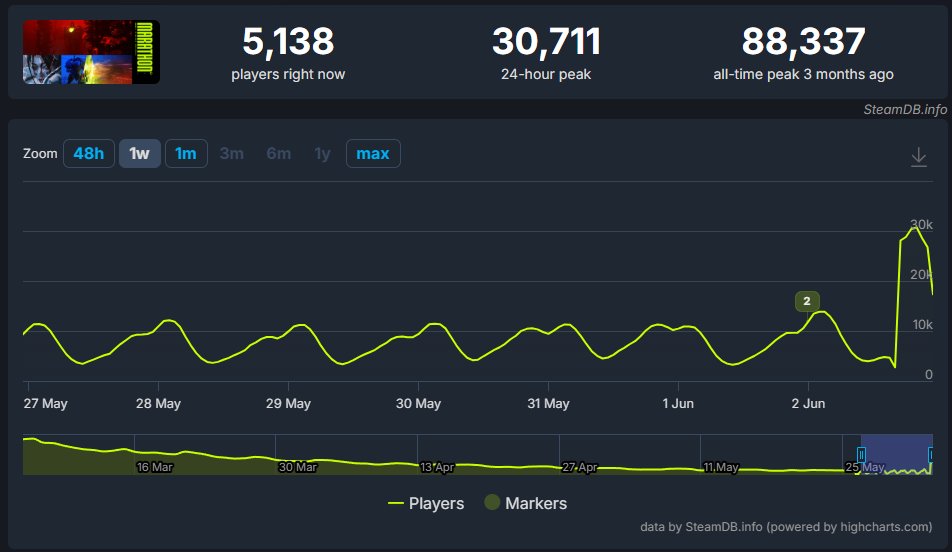The image size is (952, 552).
Task: Click the 11 May navigator label
Action: [x=721, y=467]
